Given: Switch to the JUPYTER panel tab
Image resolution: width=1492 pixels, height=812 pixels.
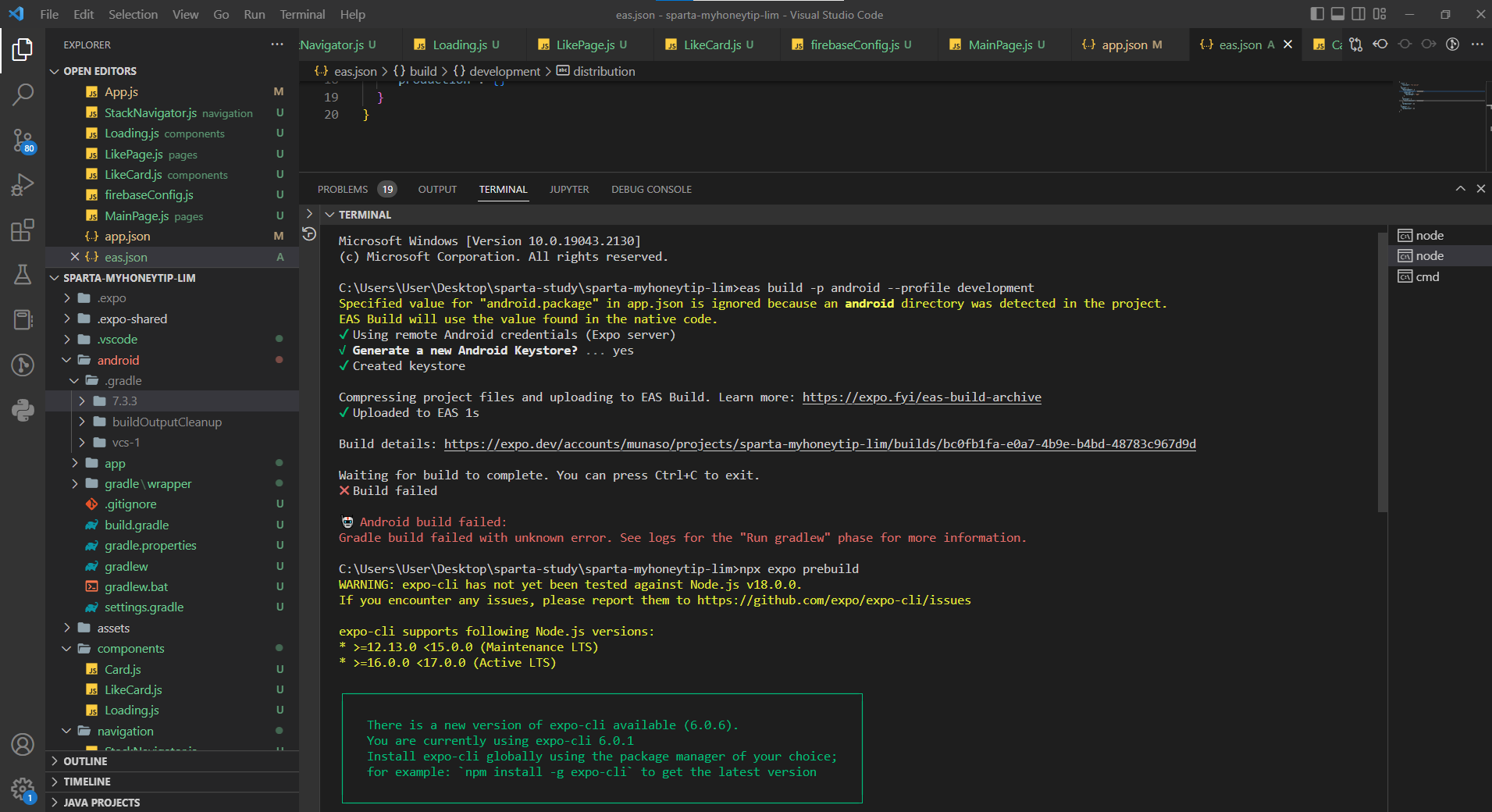Looking at the screenshot, I should pyautogui.click(x=569, y=189).
